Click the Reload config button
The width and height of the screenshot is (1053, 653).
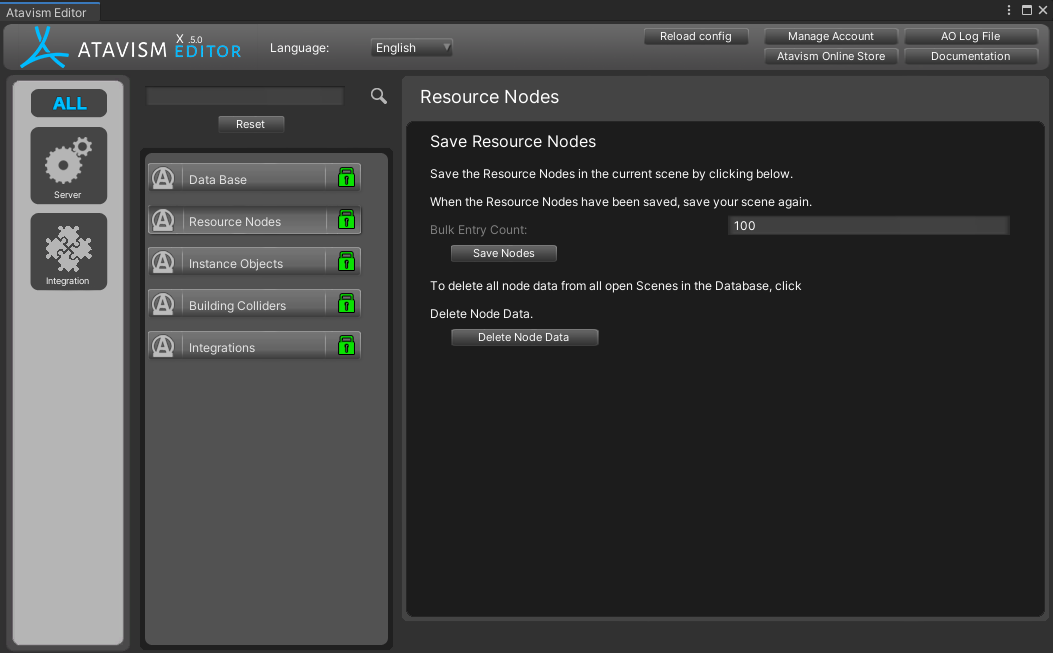tap(696, 37)
